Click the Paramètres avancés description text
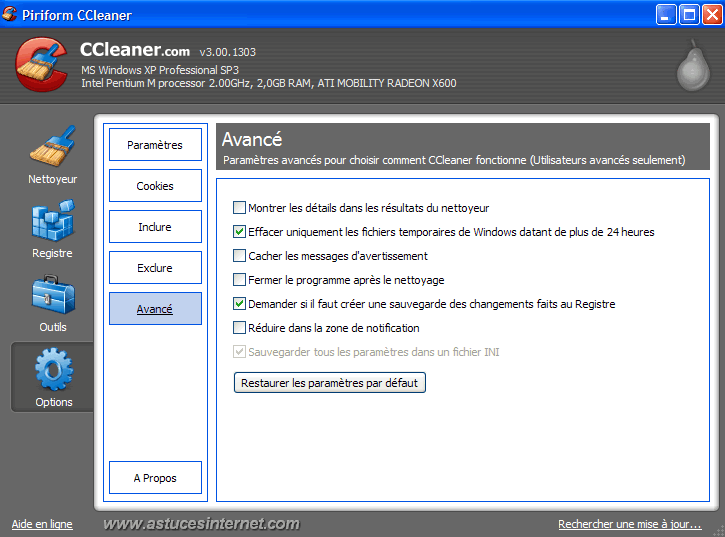Image resolution: width=725 pixels, height=537 pixels. (454, 160)
